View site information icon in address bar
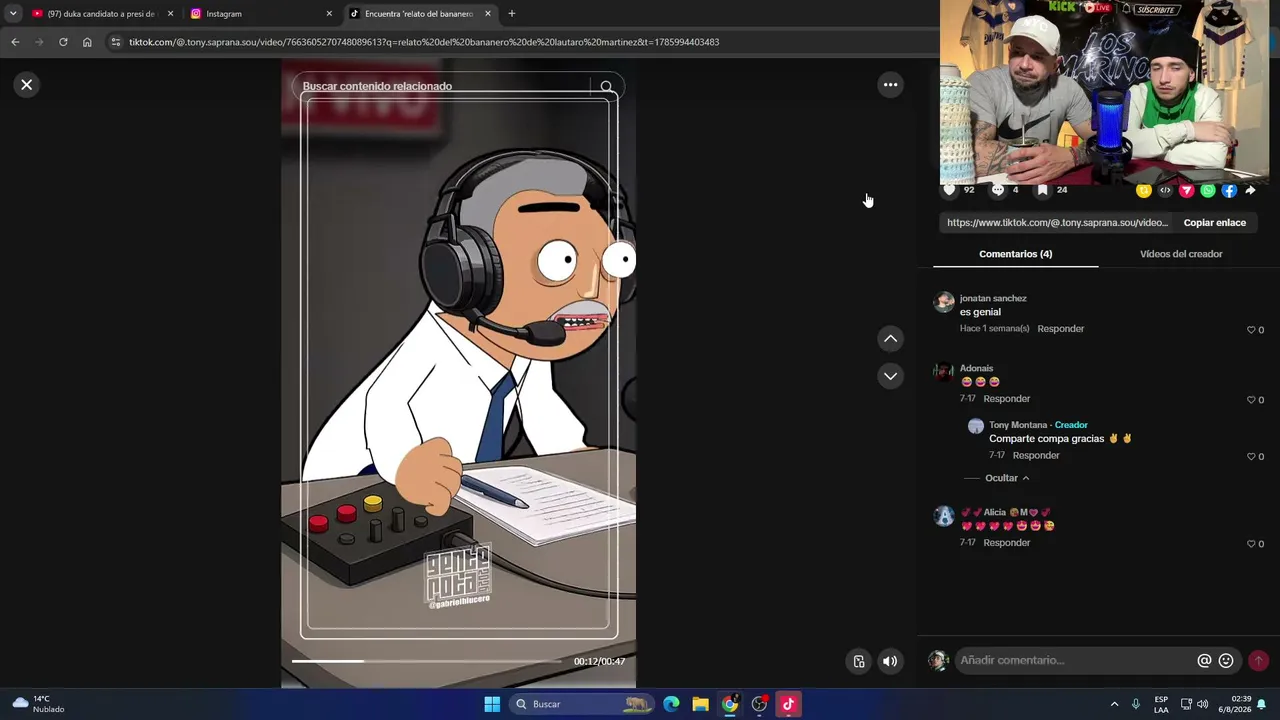Screen dimensions: 1280x720 116,42
